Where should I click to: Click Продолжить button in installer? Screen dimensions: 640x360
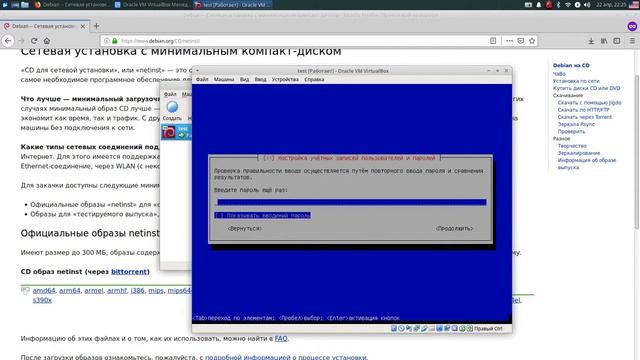pyautogui.click(x=454, y=229)
